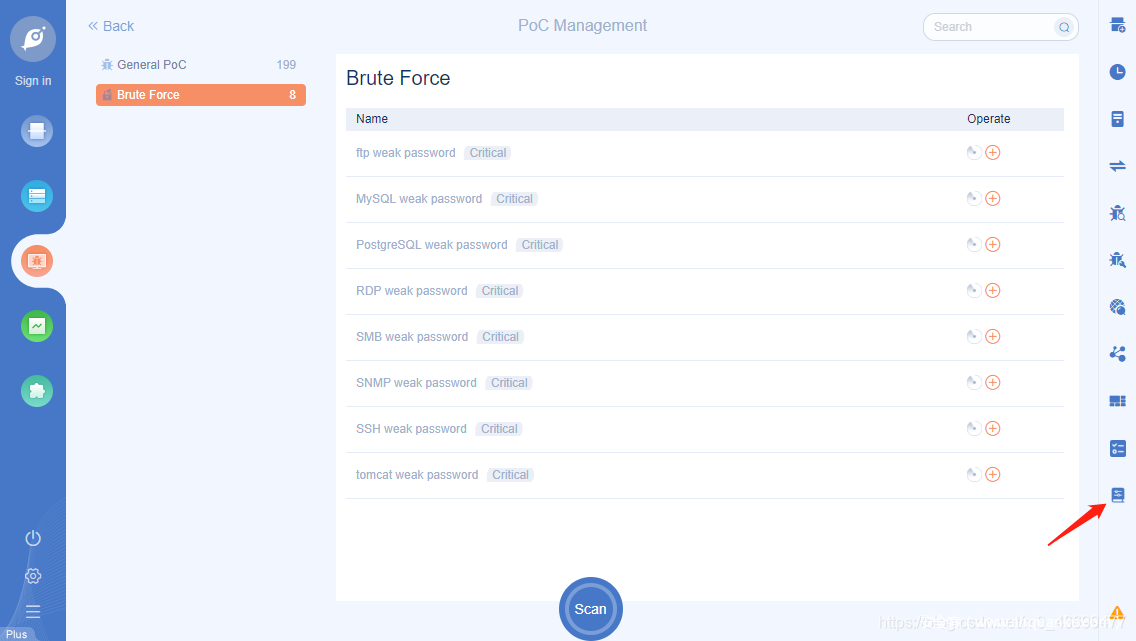Open the hamburger menu at bottom left
The height and width of the screenshot is (641, 1136).
pyautogui.click(x=33, y=611)
